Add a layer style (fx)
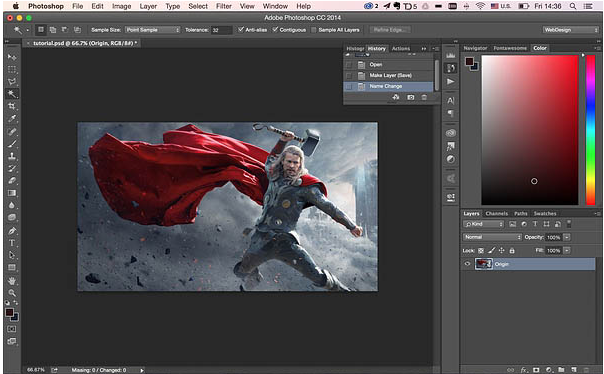The image size is (604, 374). coord(524,370)
